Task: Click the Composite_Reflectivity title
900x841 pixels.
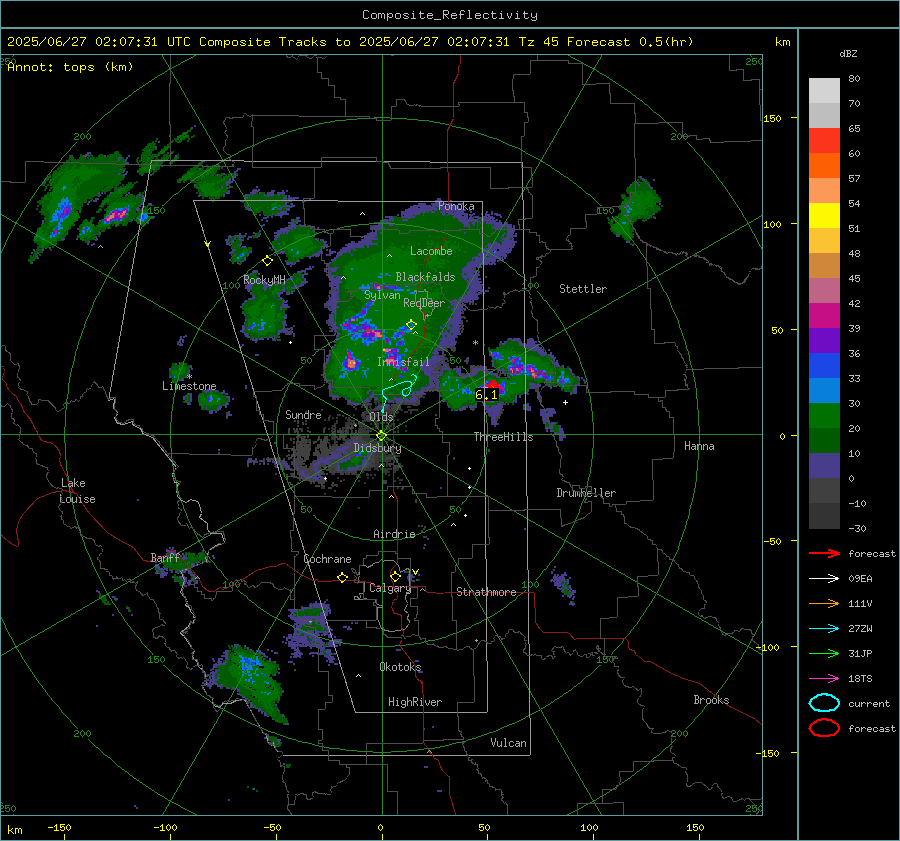Action: [449, 15]
